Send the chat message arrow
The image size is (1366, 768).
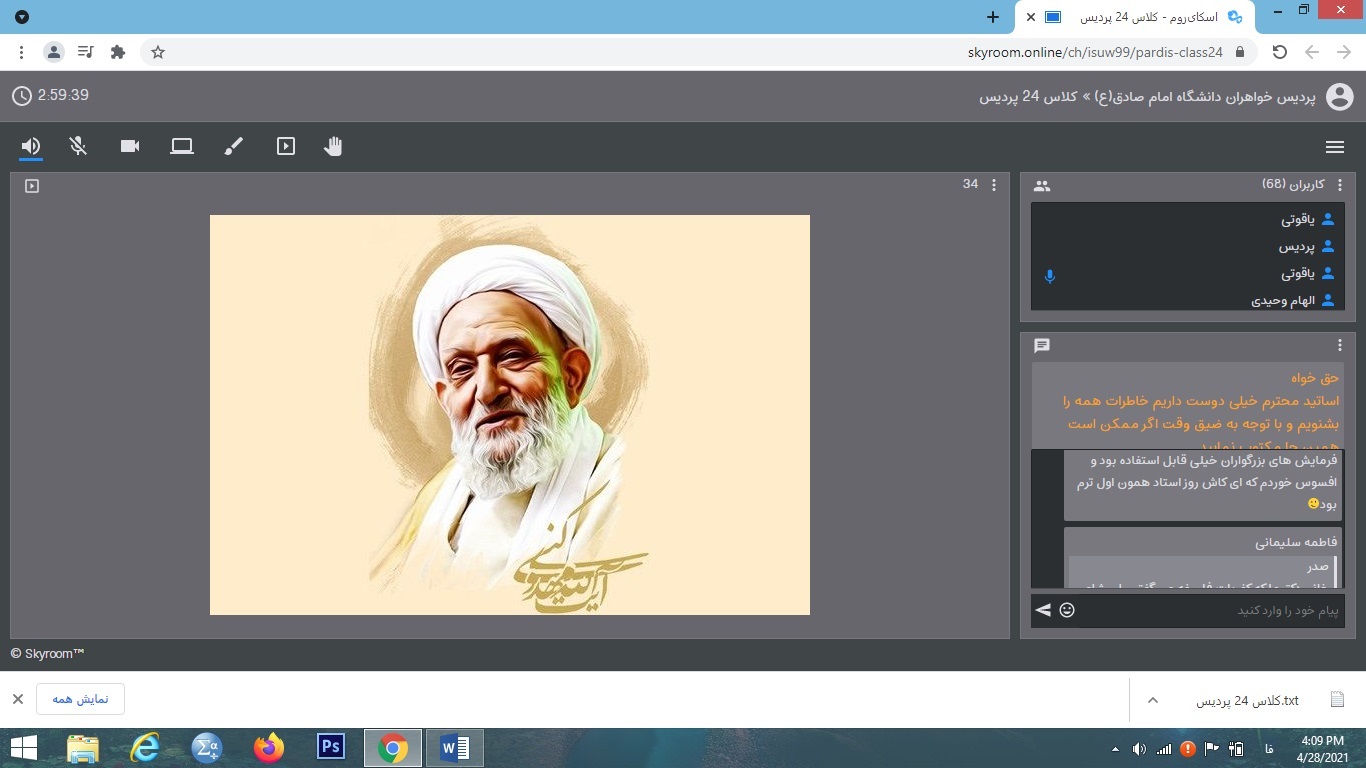point(1043,610)
